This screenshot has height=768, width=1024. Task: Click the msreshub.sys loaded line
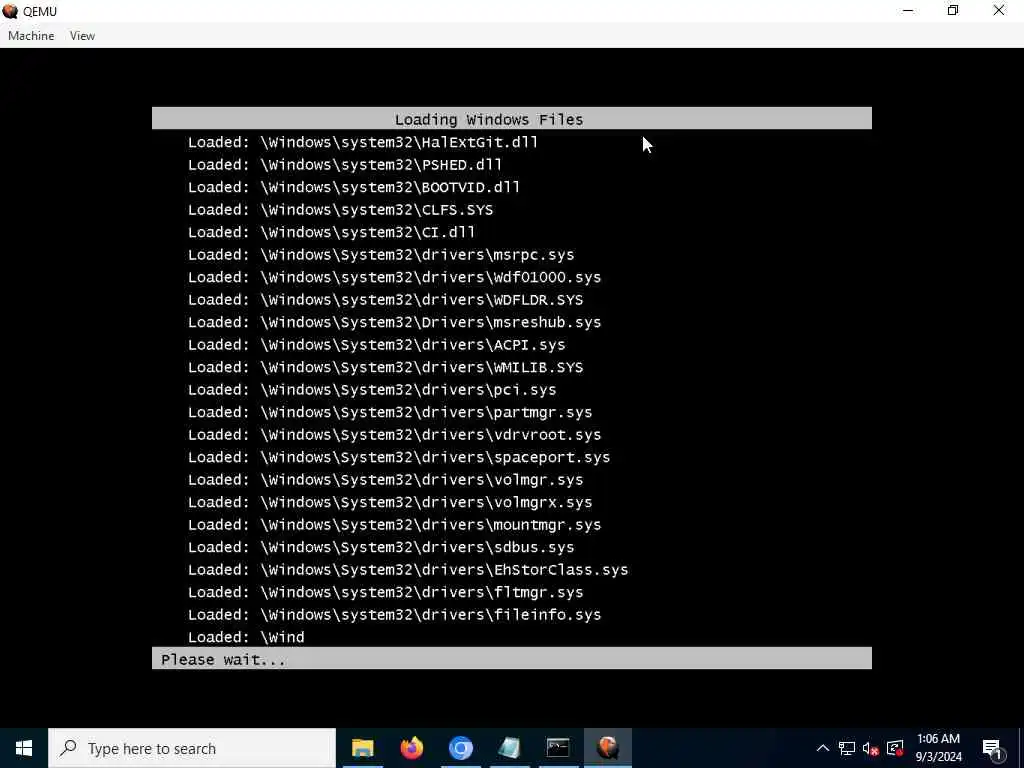(x=394, y=323)
